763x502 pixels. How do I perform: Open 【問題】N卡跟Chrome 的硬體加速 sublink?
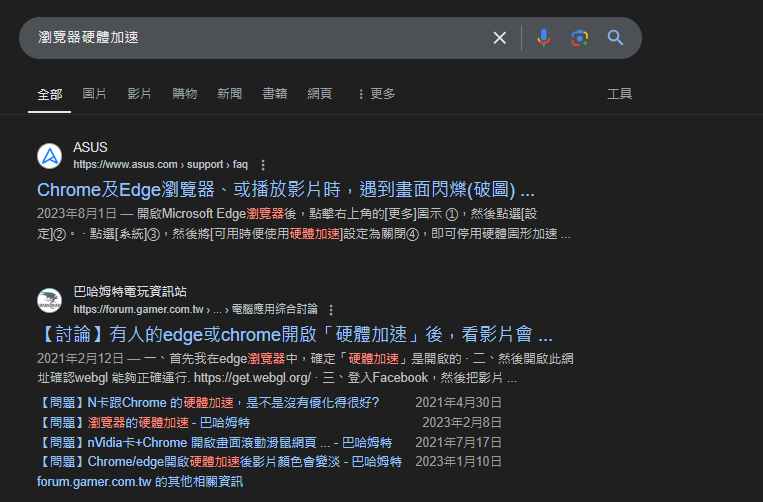pyautogui.click(x=208, y=403)
